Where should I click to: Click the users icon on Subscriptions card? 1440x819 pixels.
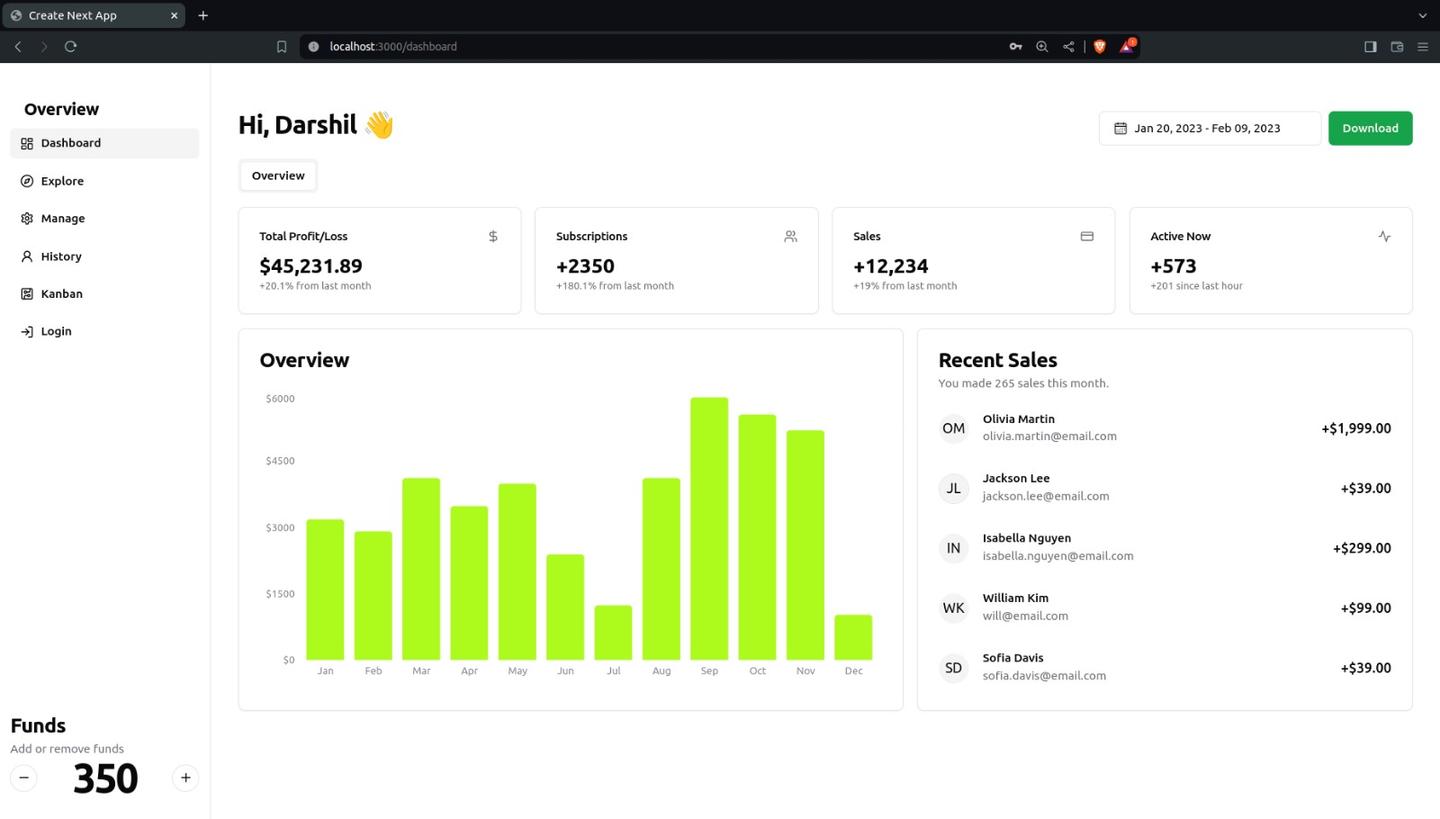tap(790, 236)
